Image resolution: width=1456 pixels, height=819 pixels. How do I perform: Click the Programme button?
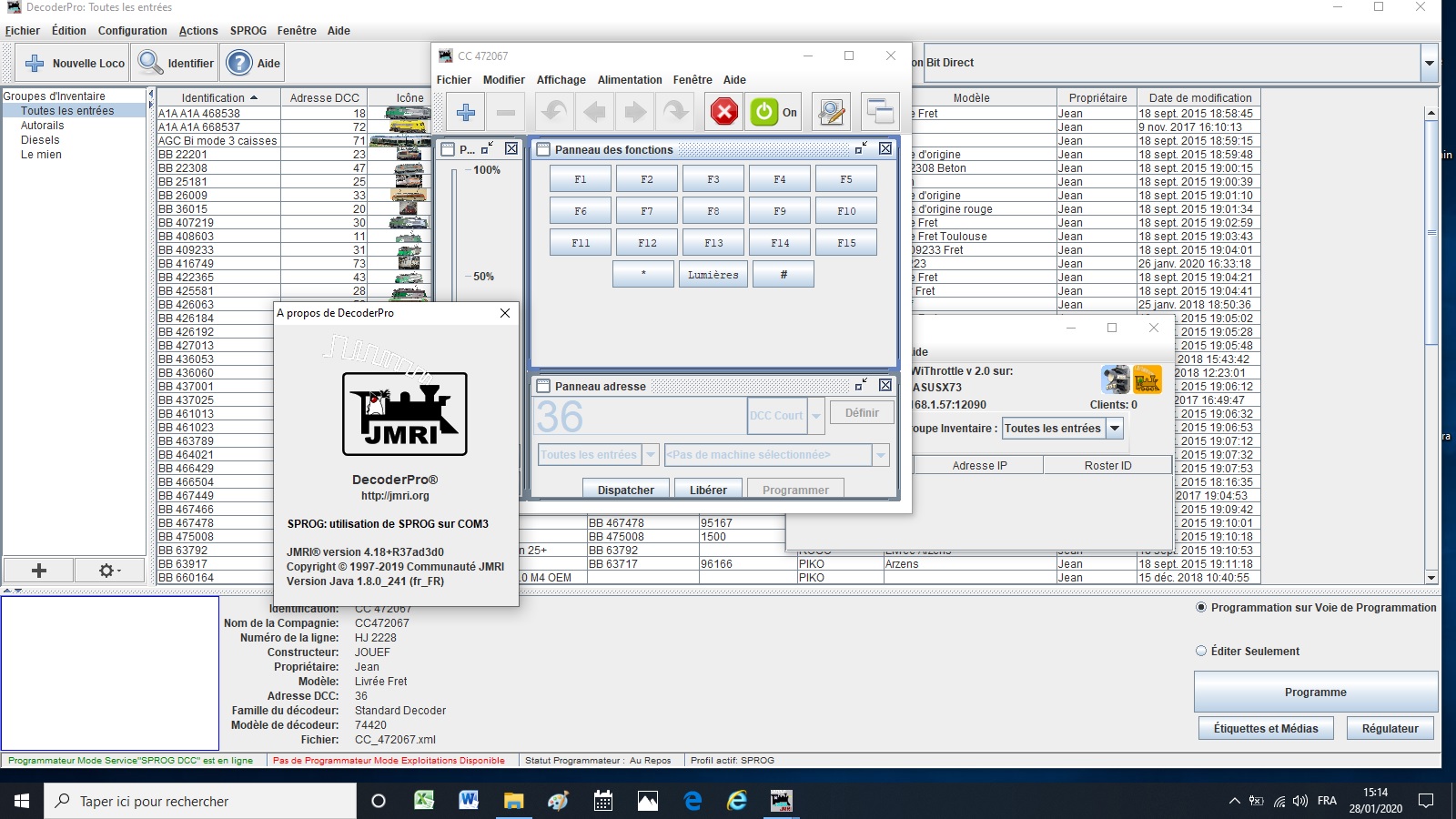point(1316,692)
